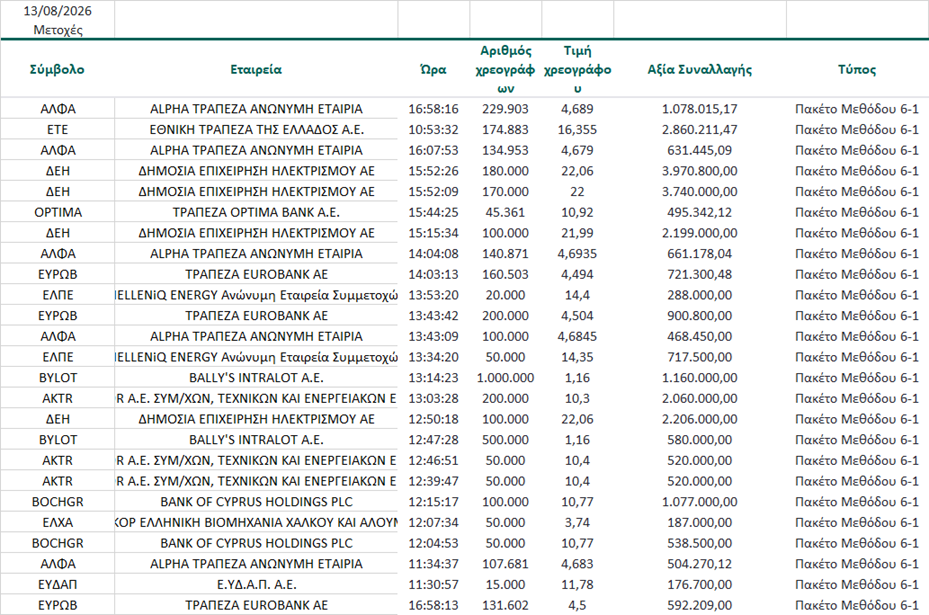Click quantity 500.000

click(505, 440)
